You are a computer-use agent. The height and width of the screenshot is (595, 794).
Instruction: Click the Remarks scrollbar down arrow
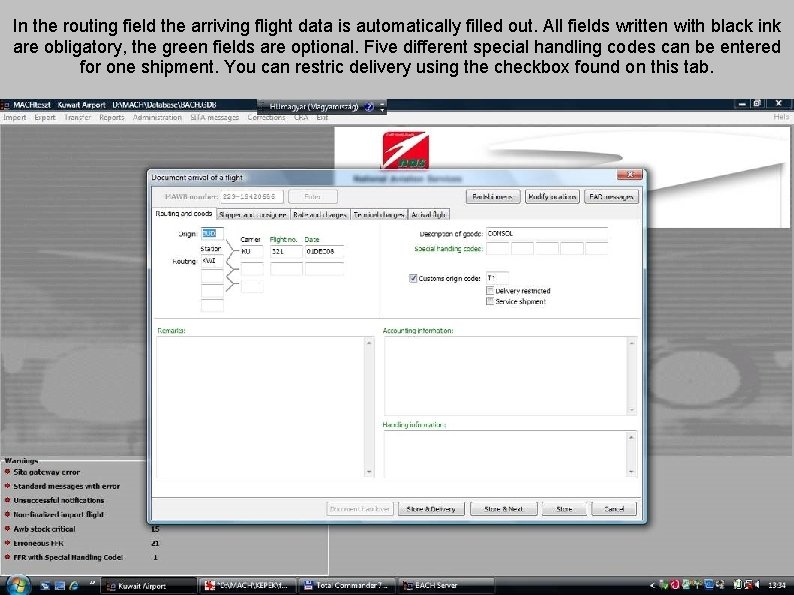point(369,471)
